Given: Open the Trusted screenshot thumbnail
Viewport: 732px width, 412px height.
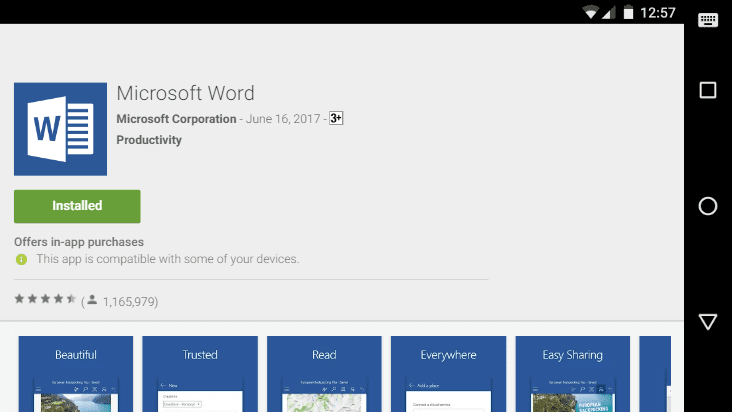Looking at the screenshot, I should (200, 374).
